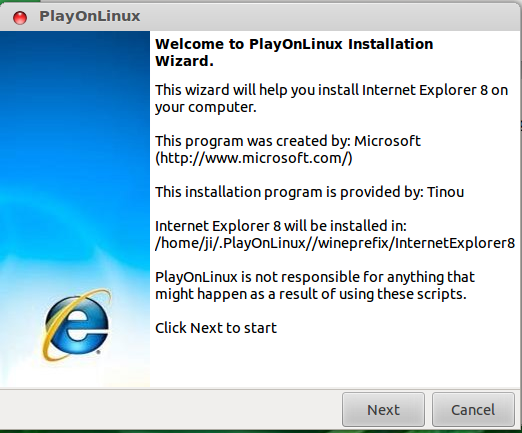This screenshot has width=522, height=433.
Task: Open the http://www.microsoft.com/ URL text
Action: [254, 158]
